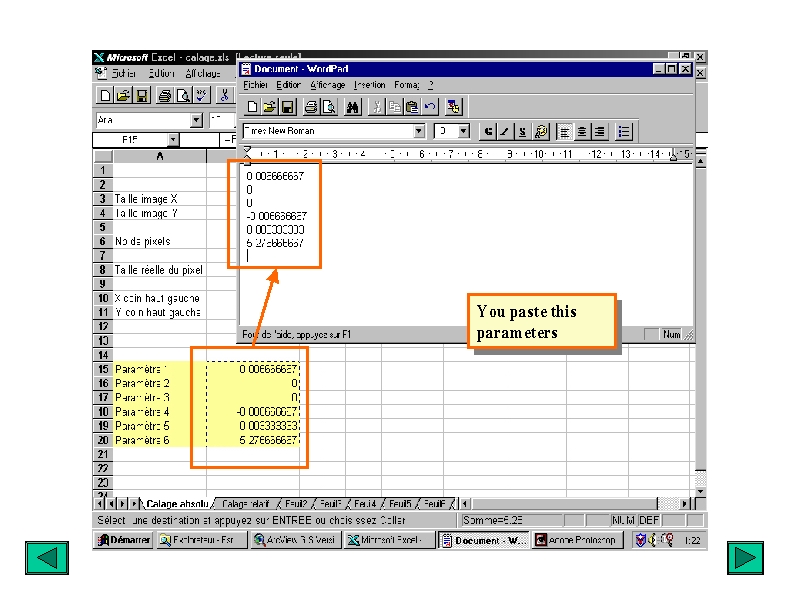Open WordPad Affichage menu
Viewport: 800px width, 600px height.
coord(328,85)
